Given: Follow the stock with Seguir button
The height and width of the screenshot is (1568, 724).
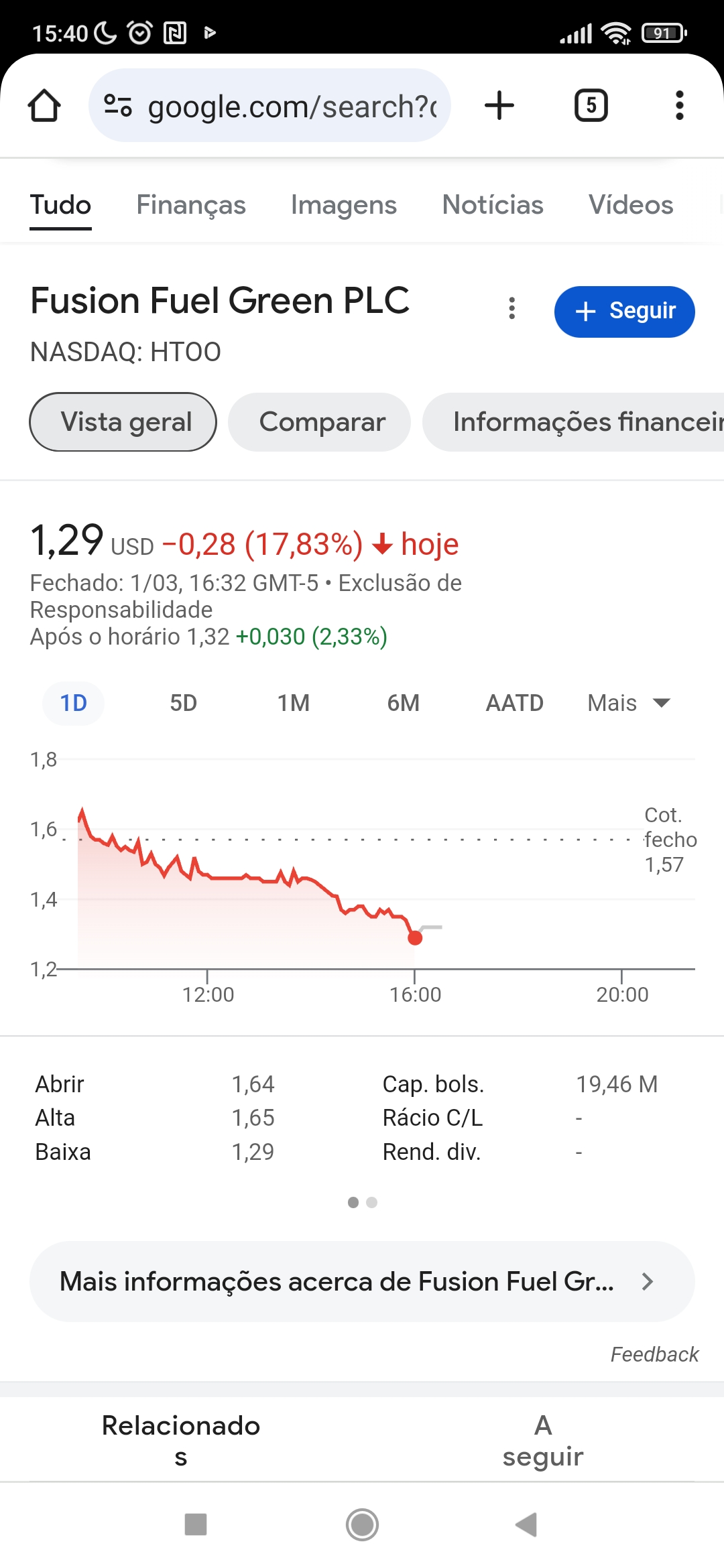Looking at the screenshot, I should pyautogui.click(x=624, y=312).
